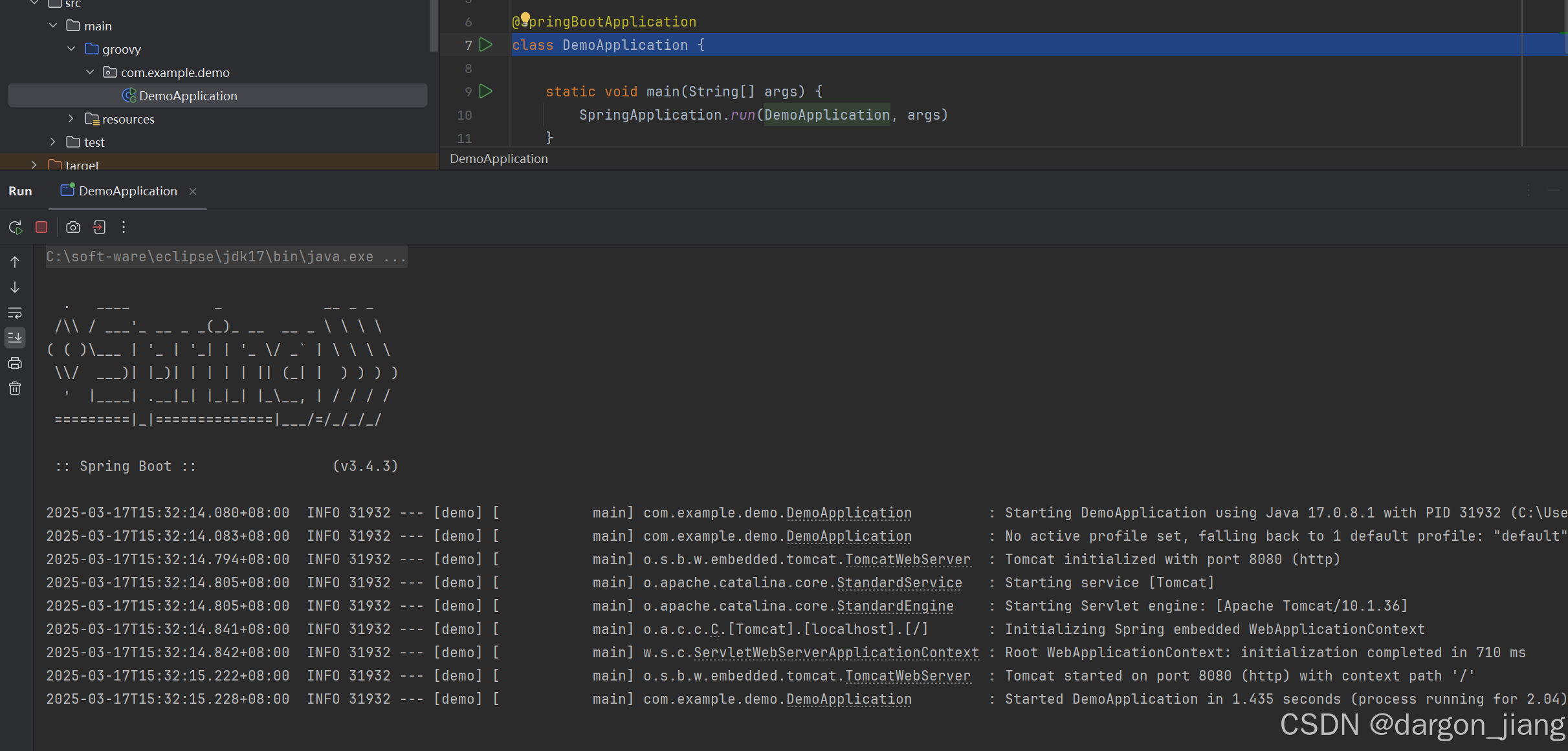Collapse the groovy folder in the project tree

[x=71, y=49]
